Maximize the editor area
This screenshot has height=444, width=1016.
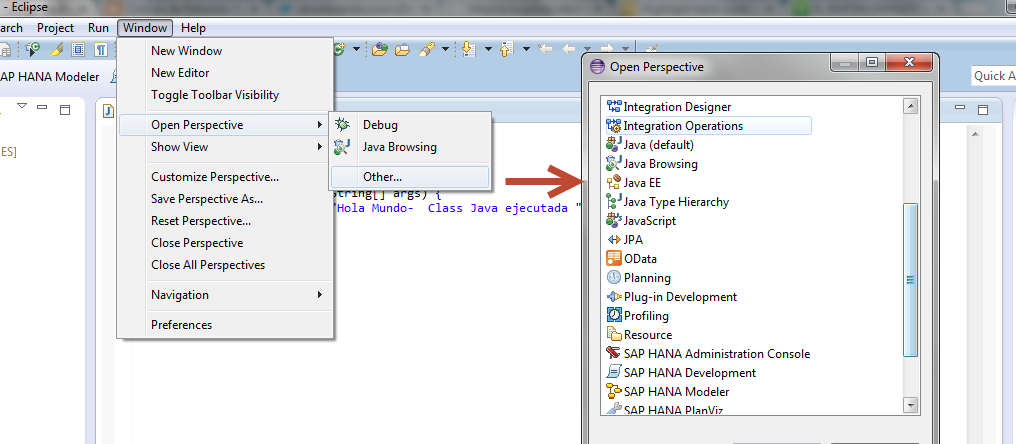point(983,110)
